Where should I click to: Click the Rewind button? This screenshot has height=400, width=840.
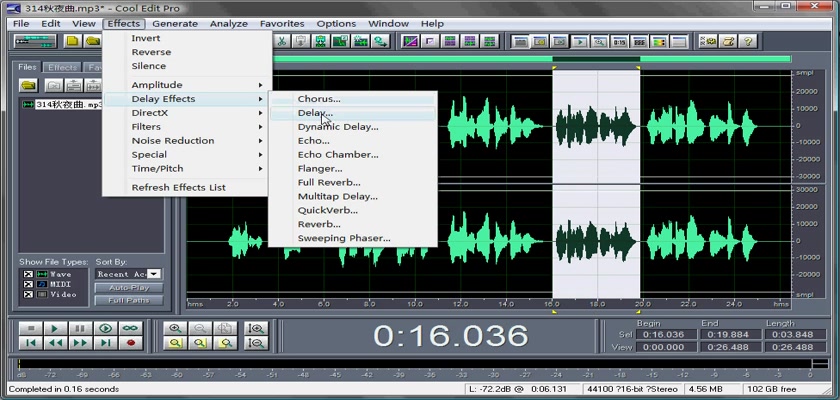pos(56,343)
